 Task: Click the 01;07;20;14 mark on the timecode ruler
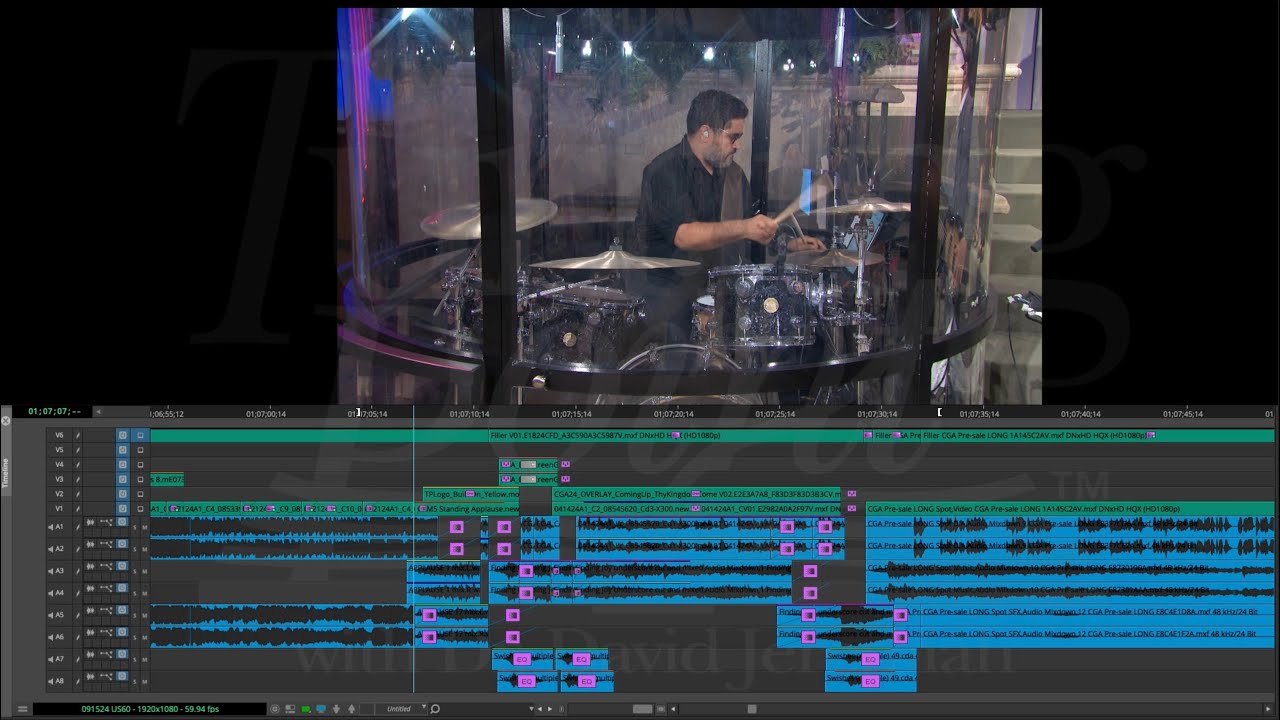[x=673, y=414]
